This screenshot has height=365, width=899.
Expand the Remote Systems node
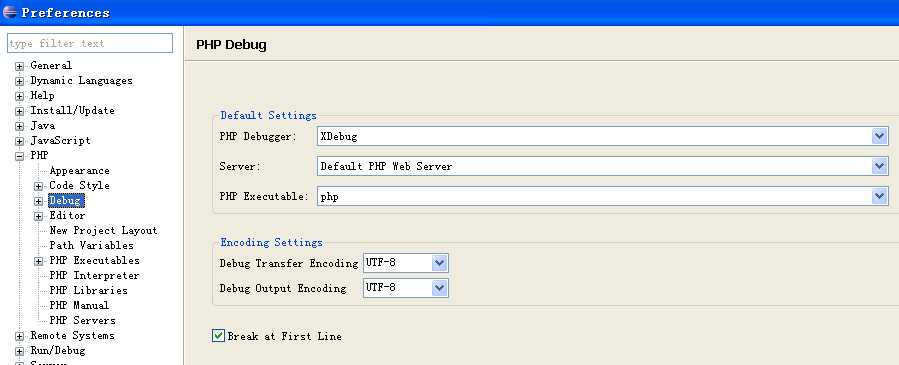(x=19, y=336)
